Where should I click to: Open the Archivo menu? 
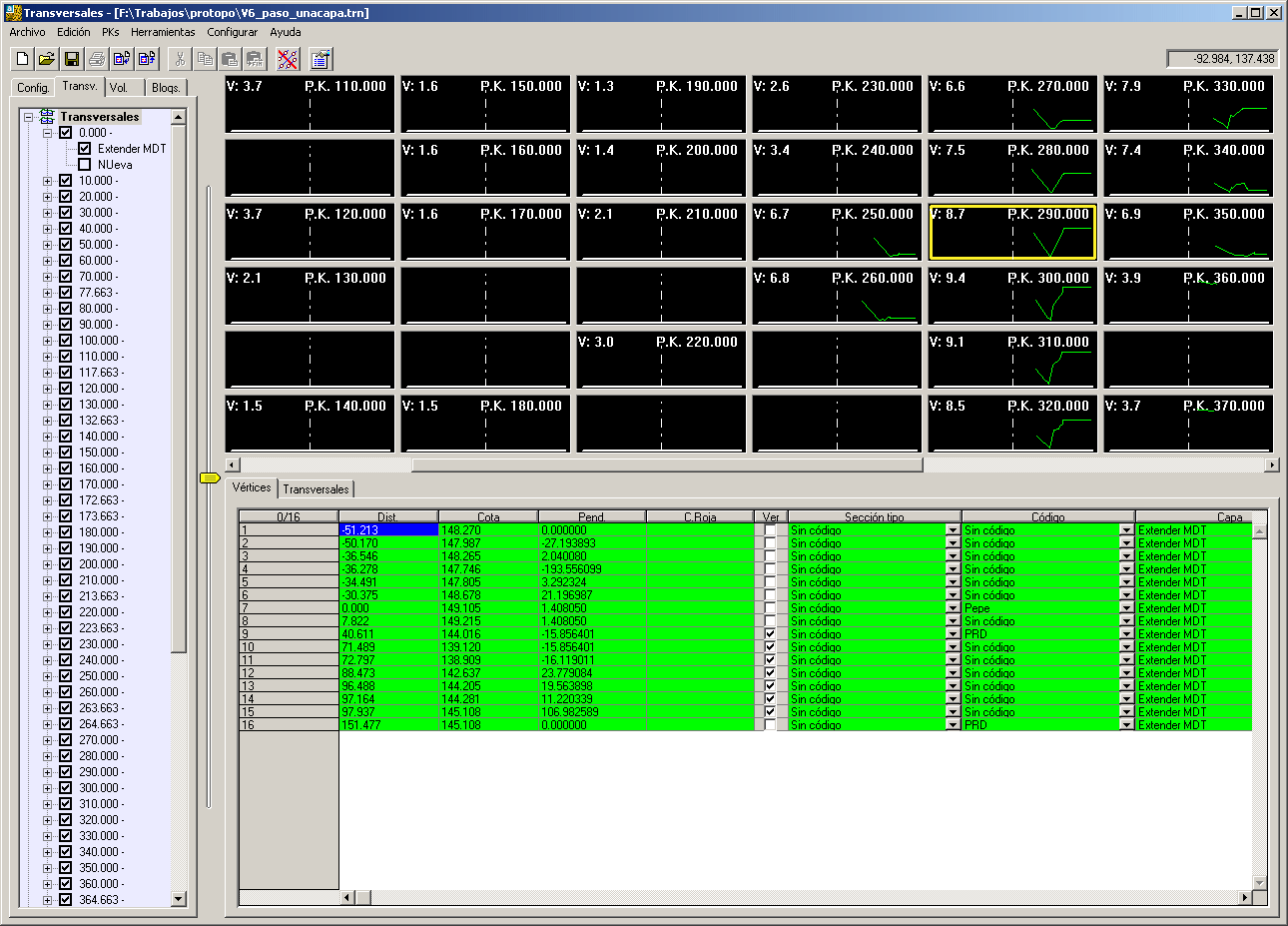click(27, 32)
